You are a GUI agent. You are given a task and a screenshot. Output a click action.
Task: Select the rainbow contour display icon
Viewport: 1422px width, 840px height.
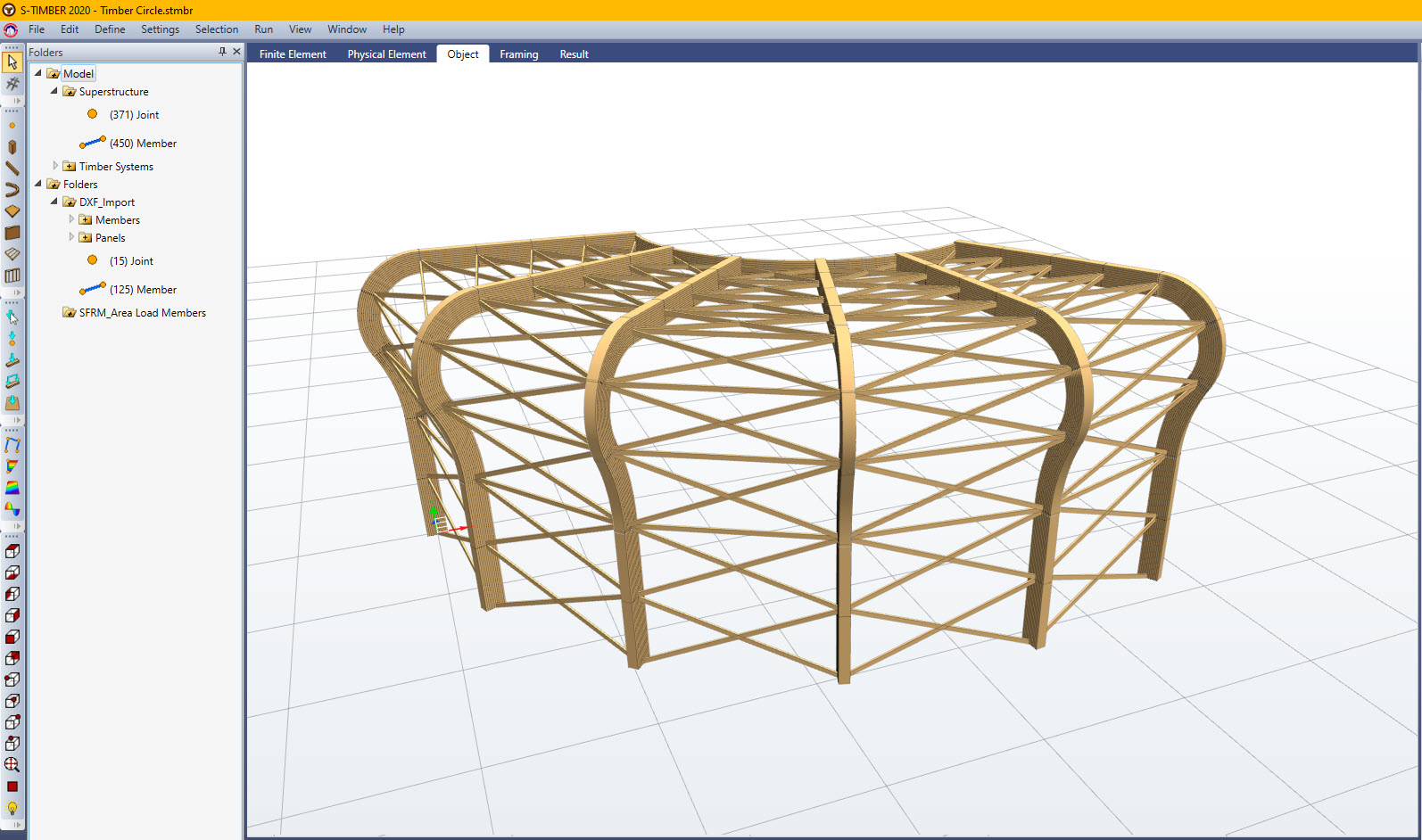click(12, 488)
